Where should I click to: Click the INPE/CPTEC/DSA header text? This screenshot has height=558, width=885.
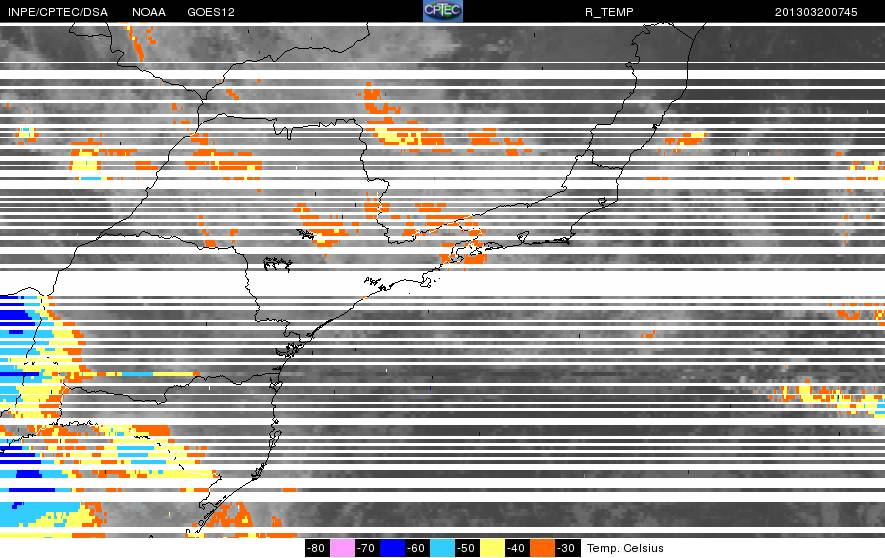click(x=58, y=12)
